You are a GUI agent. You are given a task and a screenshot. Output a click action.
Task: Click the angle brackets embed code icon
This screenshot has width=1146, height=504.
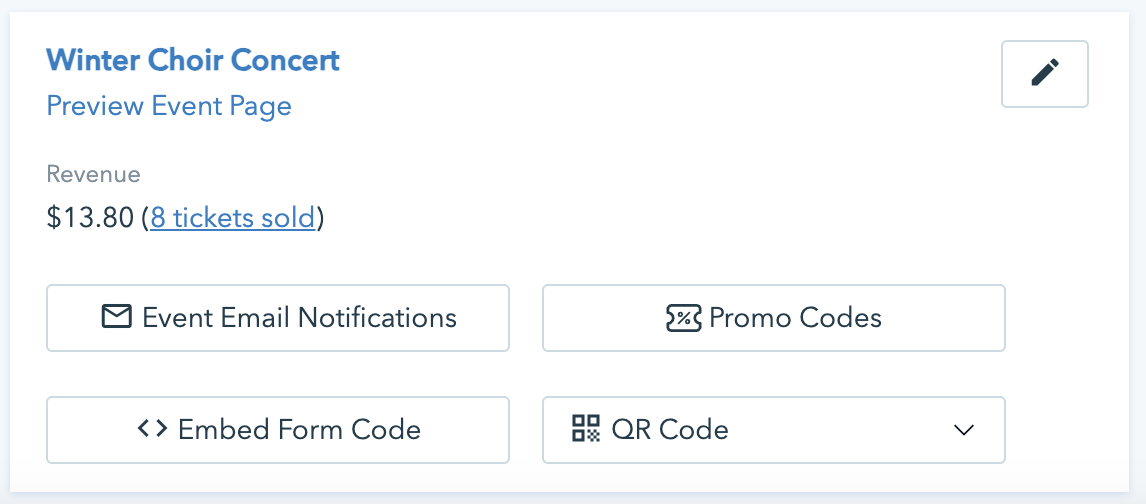coord(152,429)
